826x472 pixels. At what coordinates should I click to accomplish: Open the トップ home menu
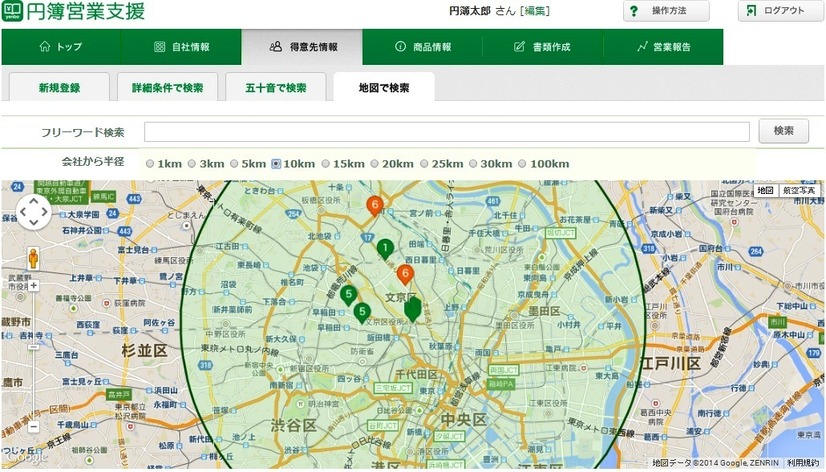point(61,47)
